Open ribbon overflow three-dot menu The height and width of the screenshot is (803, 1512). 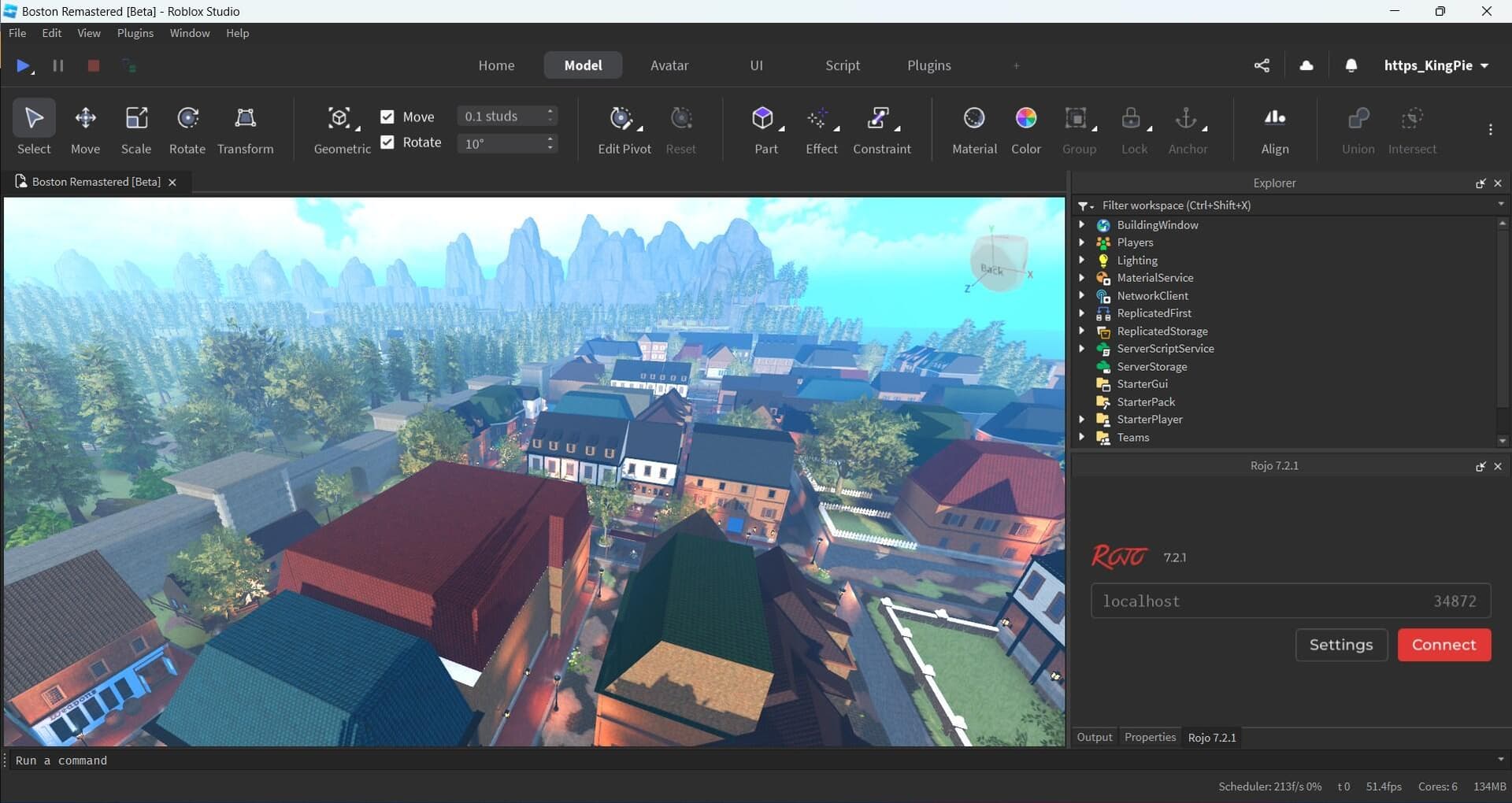[x=1491, y=130]
